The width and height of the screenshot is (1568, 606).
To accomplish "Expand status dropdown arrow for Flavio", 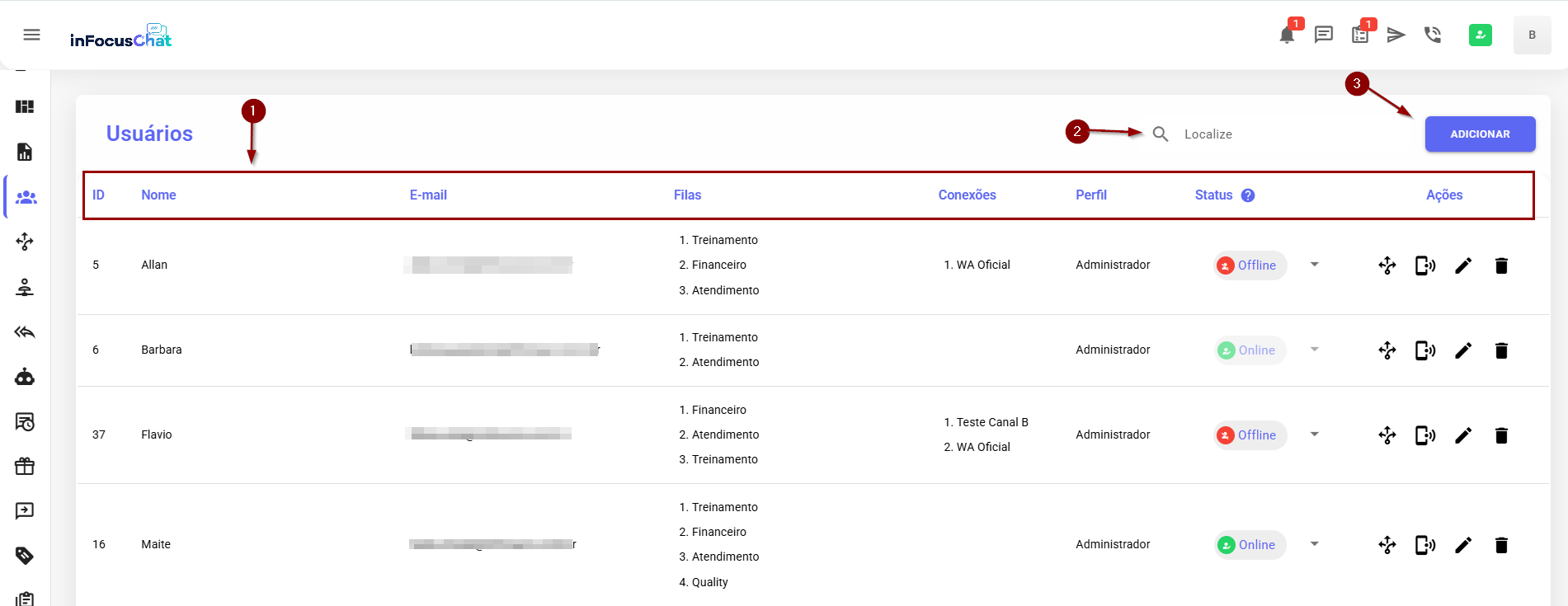I will (x=1315, y=435).
